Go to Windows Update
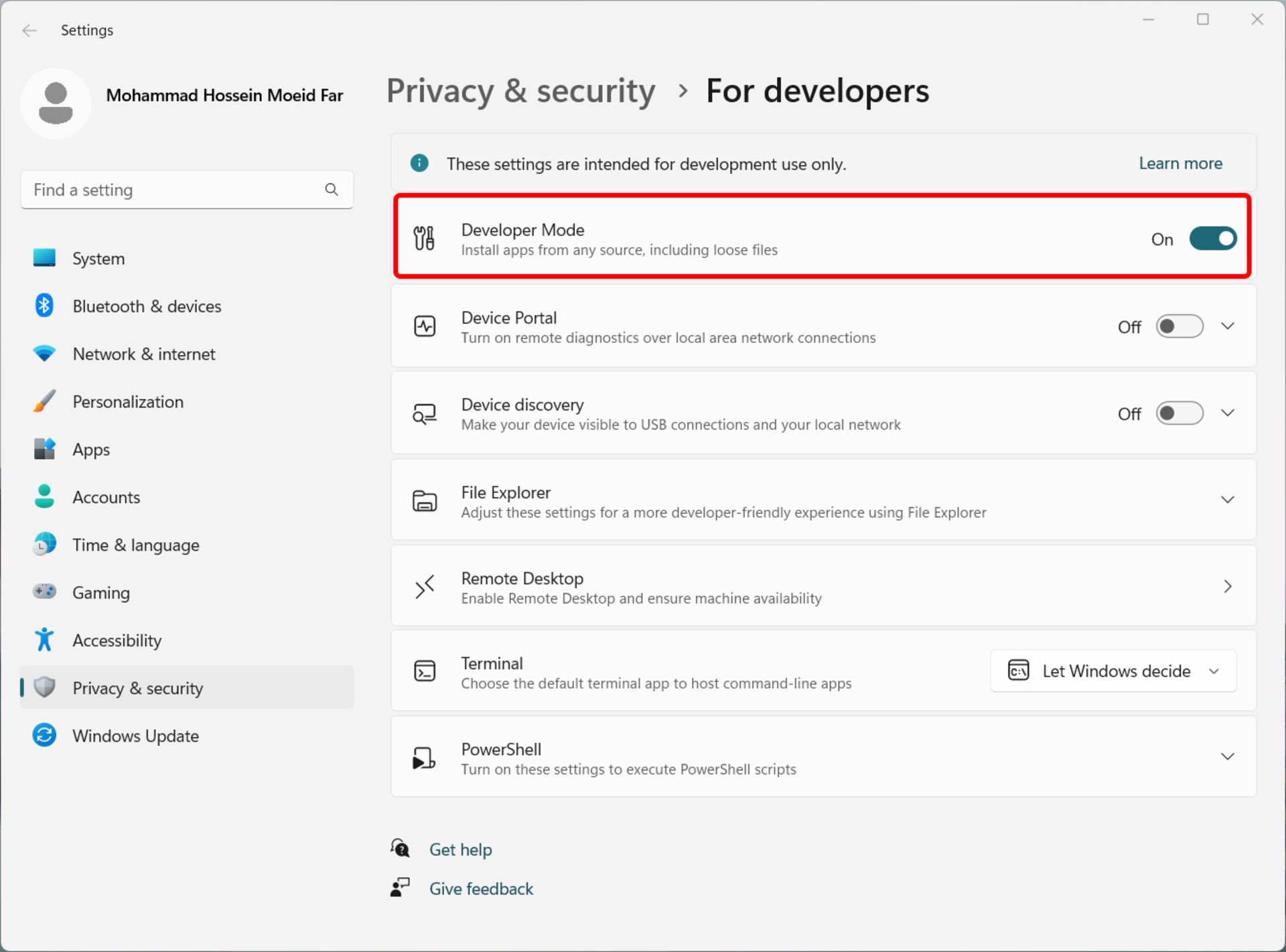This screenshot has height=952, width=1286. 187,736
